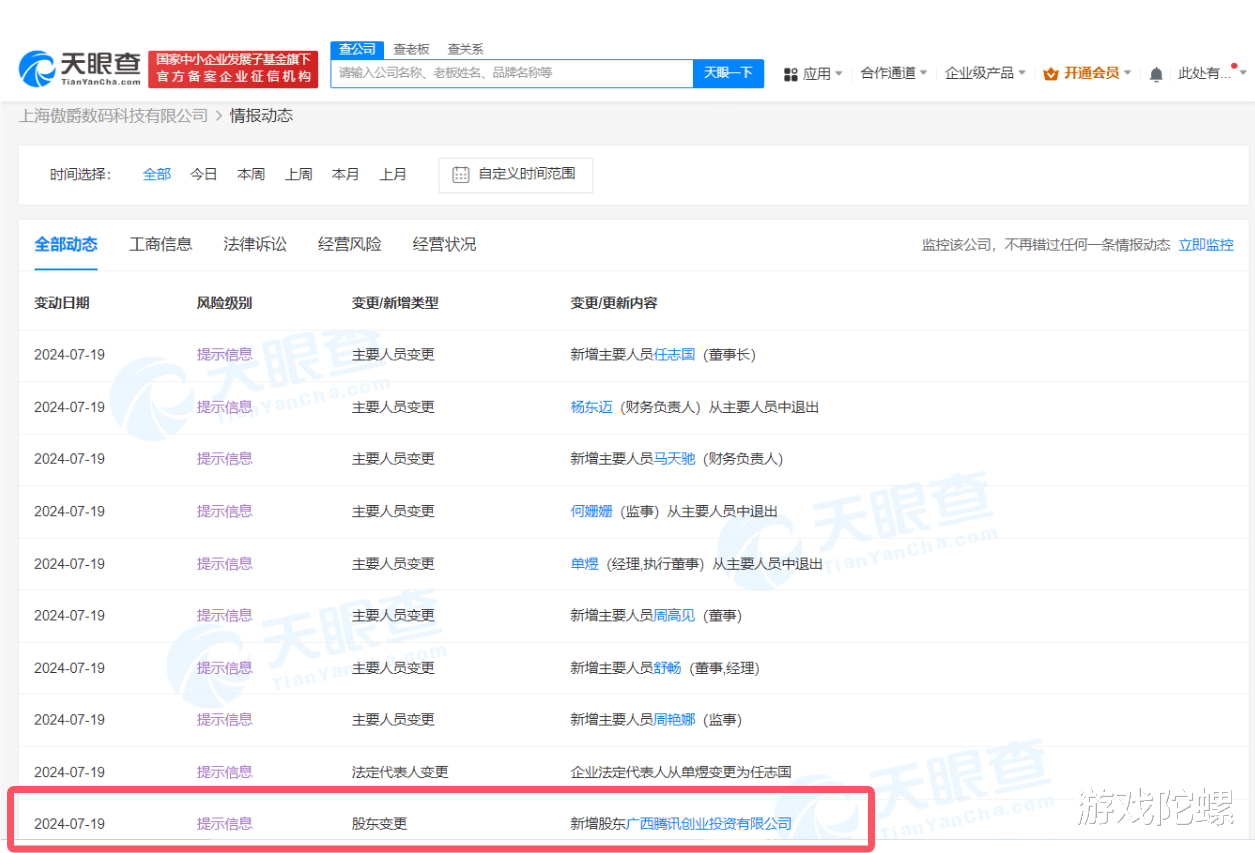This screenshot has height=853, width=1255.
Task: Open the 天眼查 logo homepage
Action: [x=80, y=67]
